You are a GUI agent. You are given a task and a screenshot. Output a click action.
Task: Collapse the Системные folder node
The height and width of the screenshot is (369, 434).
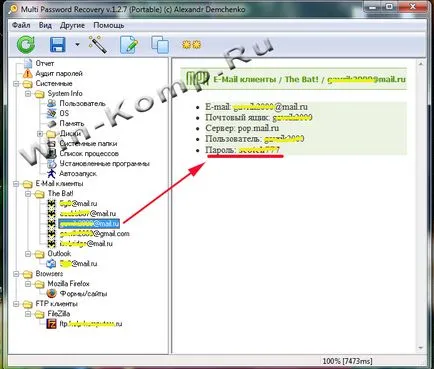[16, 83]
